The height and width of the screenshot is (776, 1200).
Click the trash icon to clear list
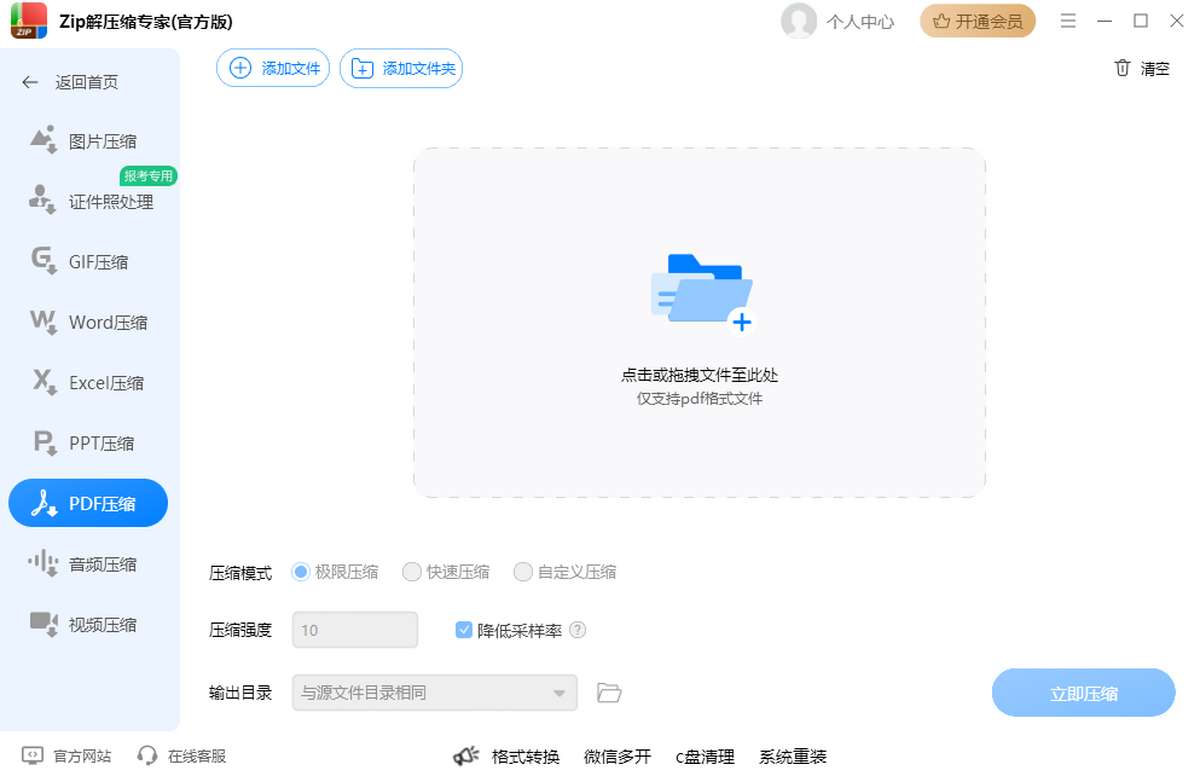click(1122, 69)
